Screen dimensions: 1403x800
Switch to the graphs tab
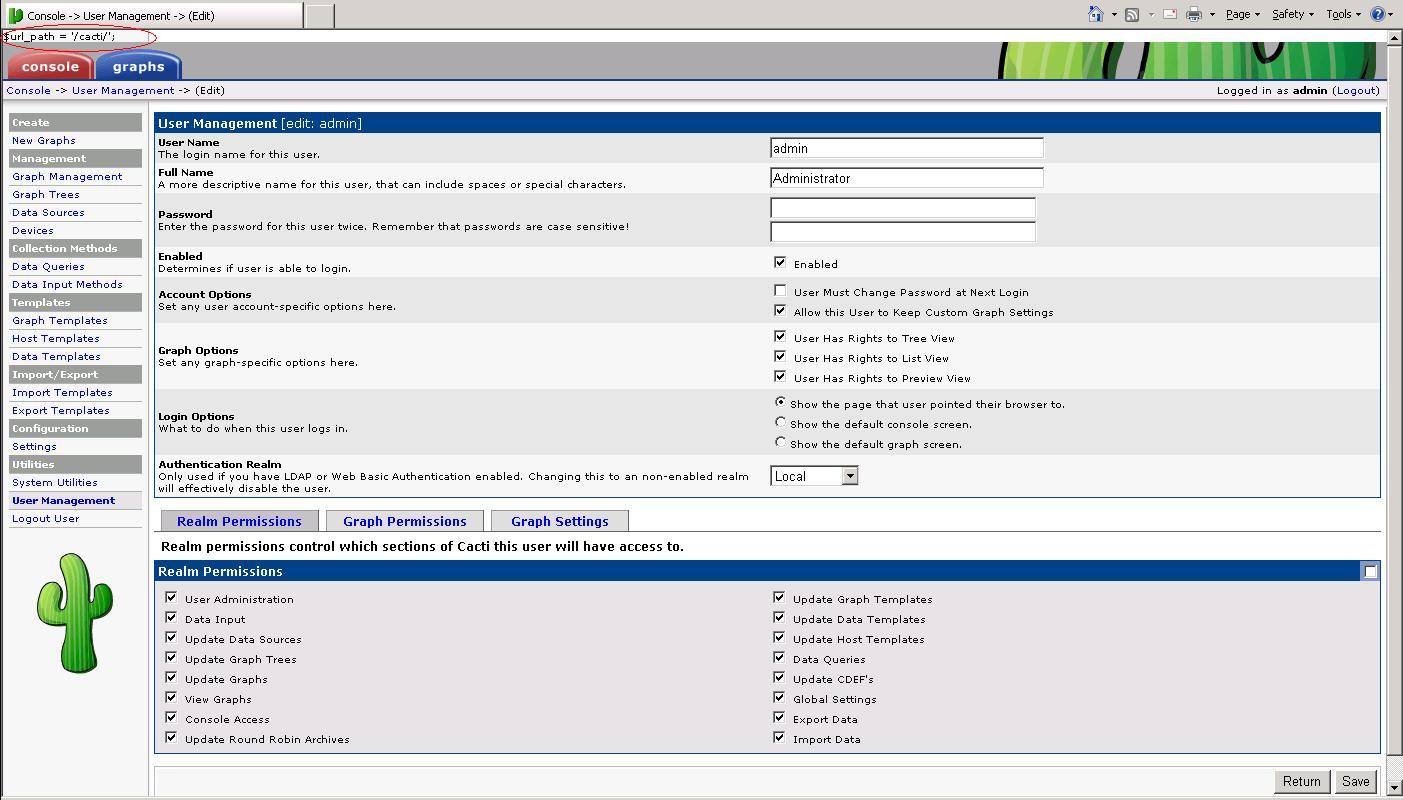pyautogui.click(x=138, y=66)
